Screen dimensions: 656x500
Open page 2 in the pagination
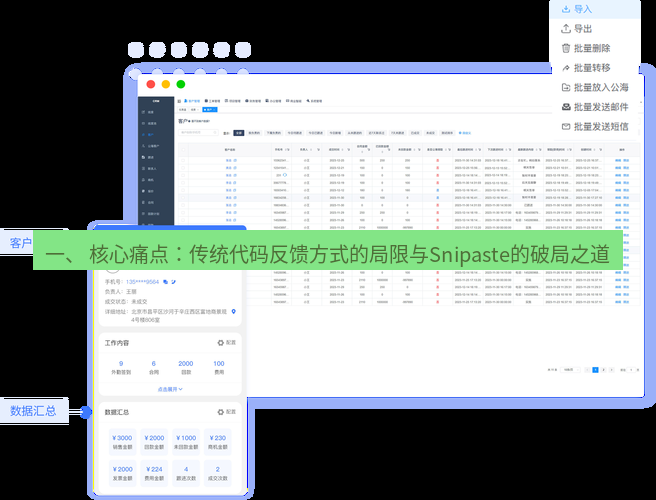click(604, 370)
